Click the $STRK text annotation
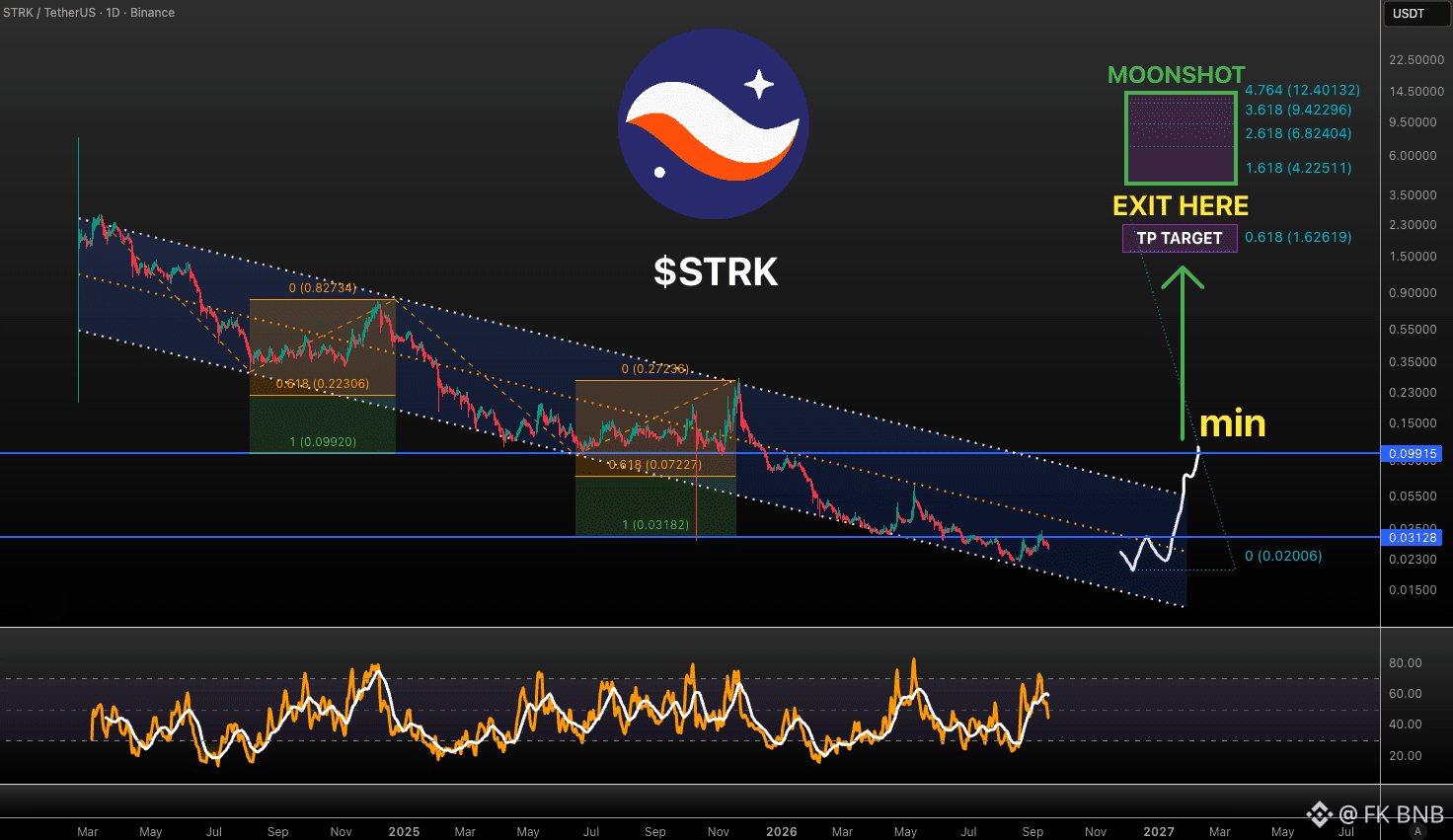 point(716,271)
